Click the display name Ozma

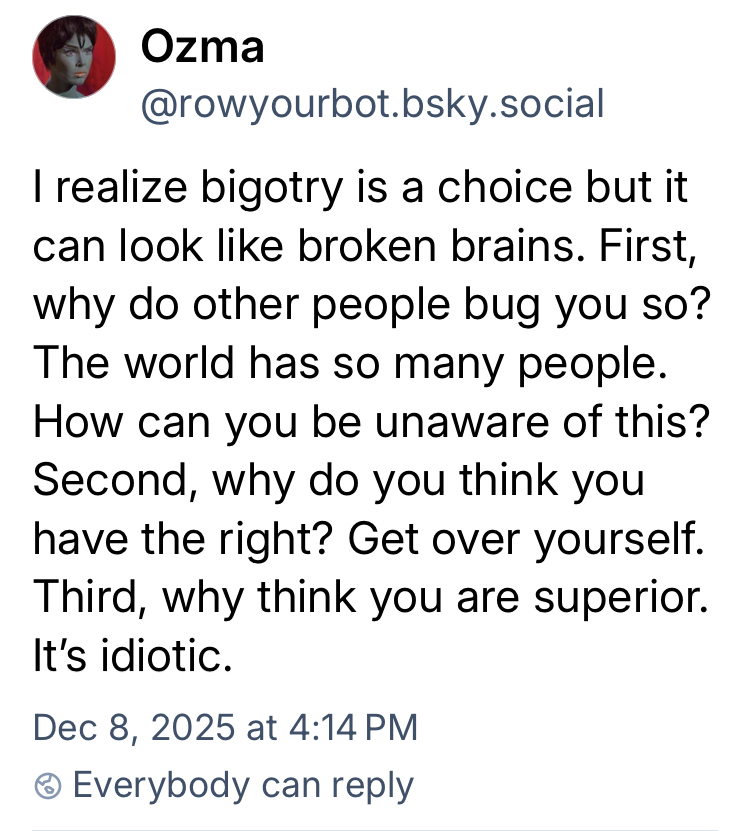tap(203, 46)
